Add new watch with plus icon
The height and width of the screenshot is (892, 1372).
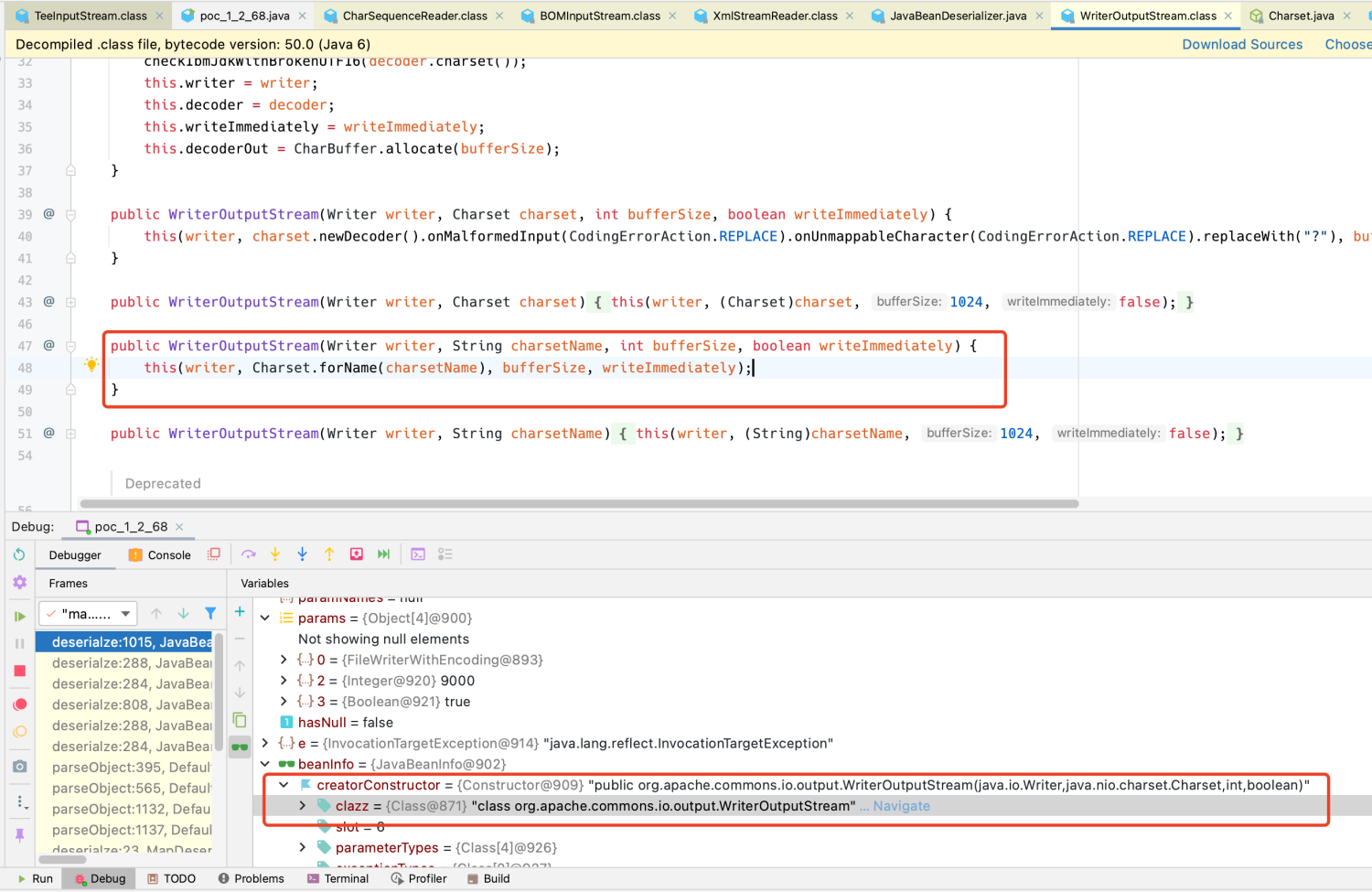(240, 611)
